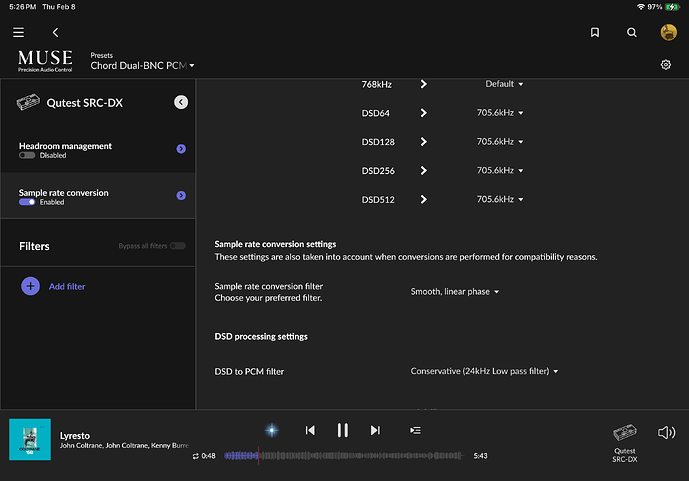The height and width of the screenshot is (481, 689).
Task: Click the Lyresto track title
Action: pos(75,436)
